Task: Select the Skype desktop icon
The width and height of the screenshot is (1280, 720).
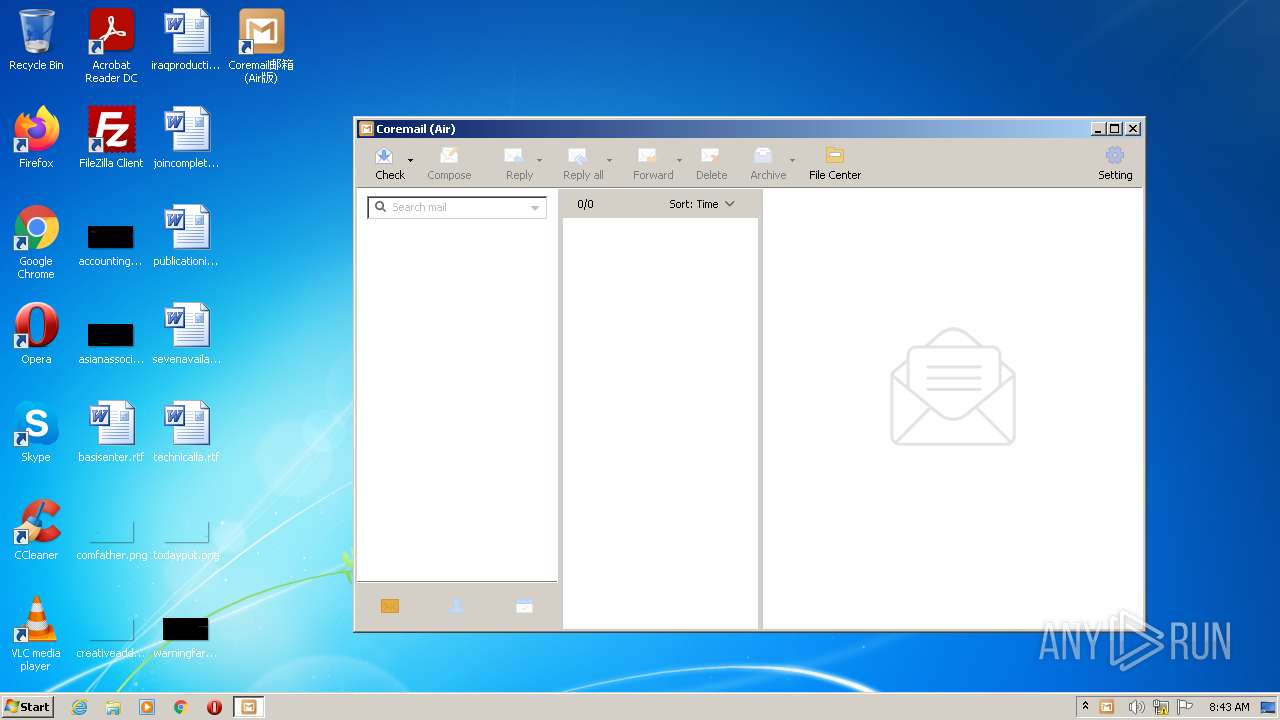Action: pos(36,432)
